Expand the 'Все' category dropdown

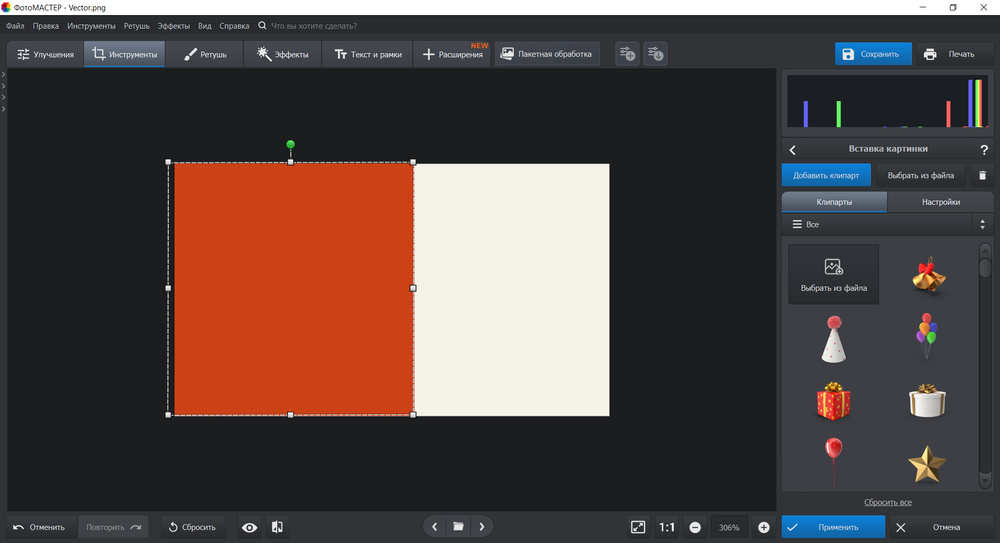(886, 225)
